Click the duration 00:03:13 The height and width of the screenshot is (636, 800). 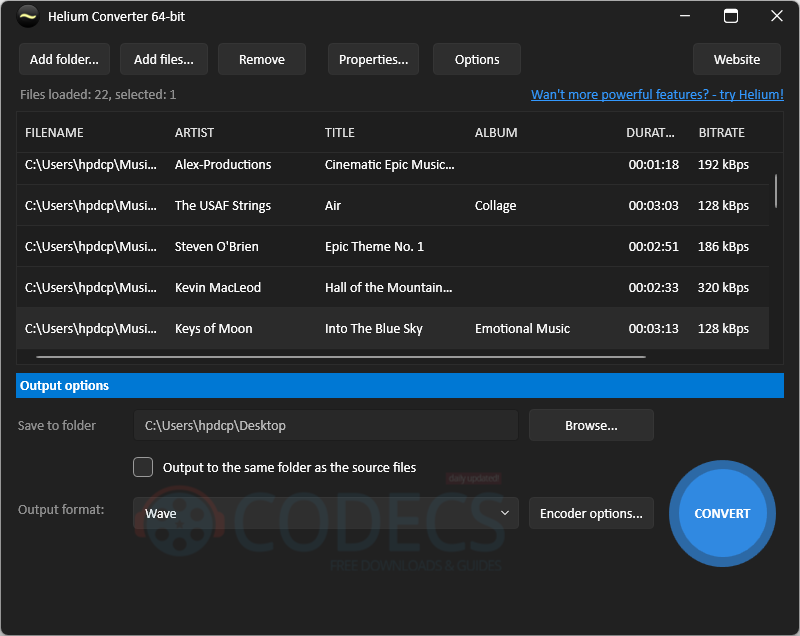[x=654, y=328]
